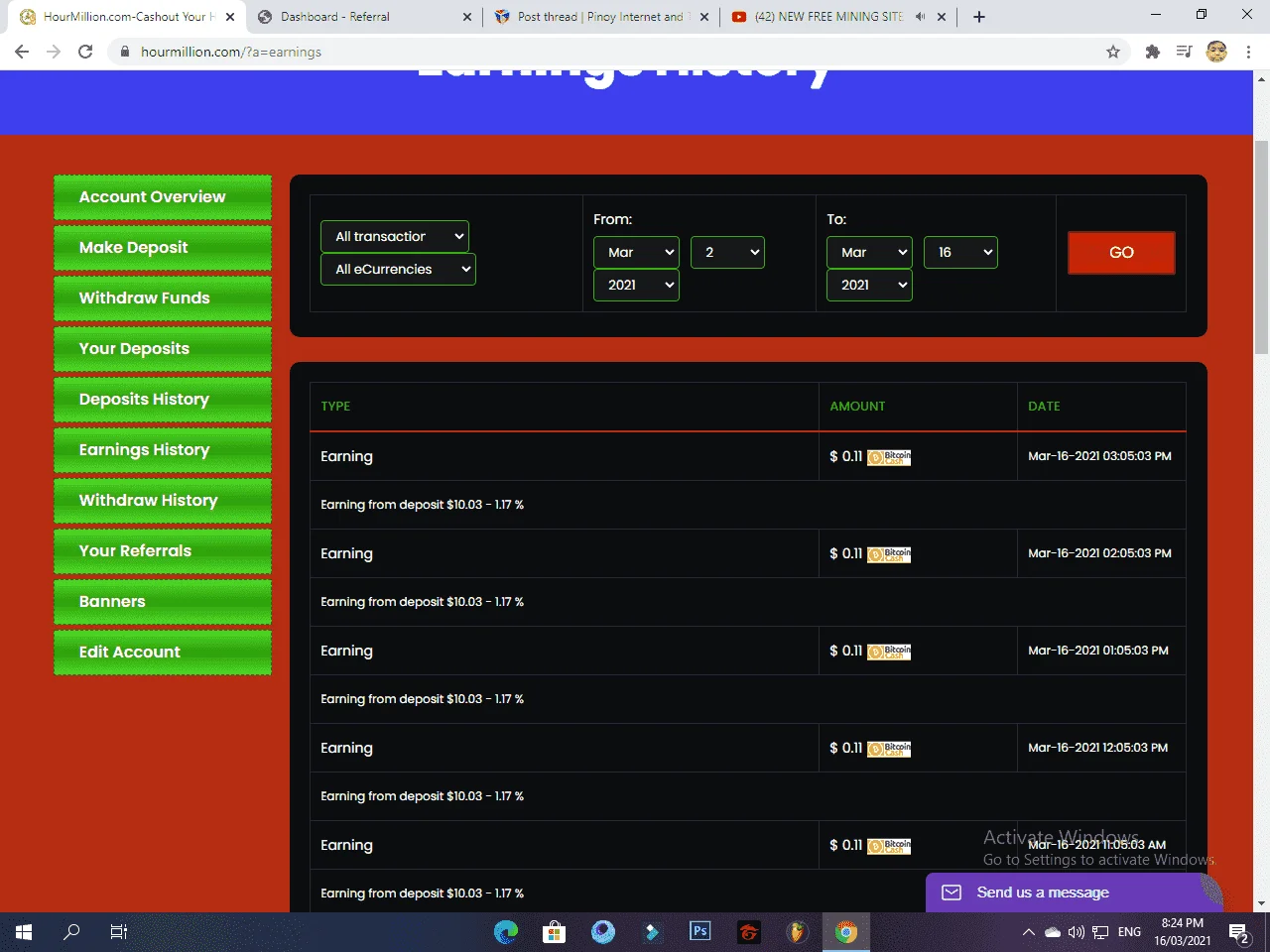The height and width of the screenshot is (952, 1270).
Task: Mute the YouTube tab audio icon
Action: [920, 17]
